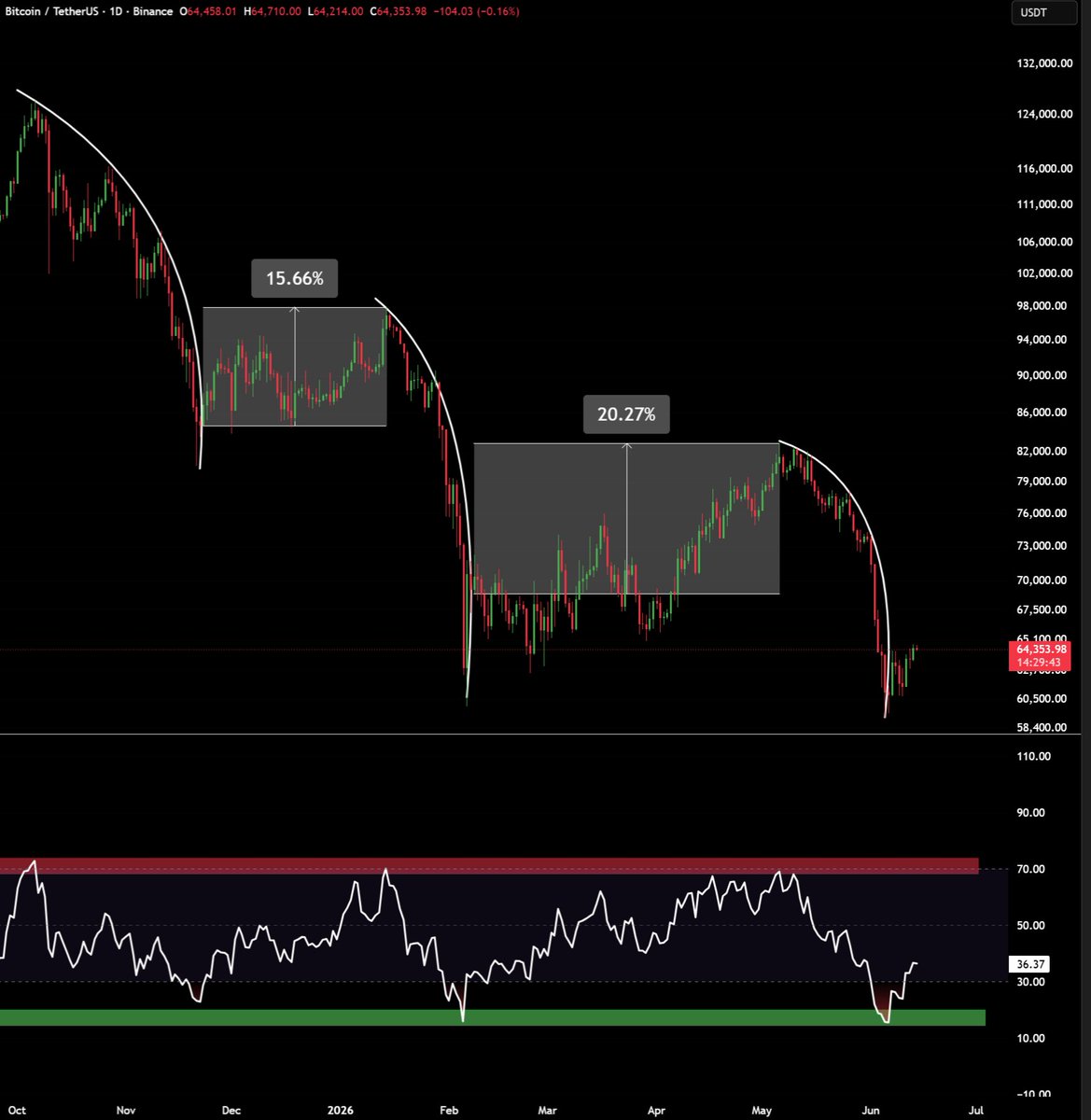Select the high value H64,710.00

click(272, 11)
